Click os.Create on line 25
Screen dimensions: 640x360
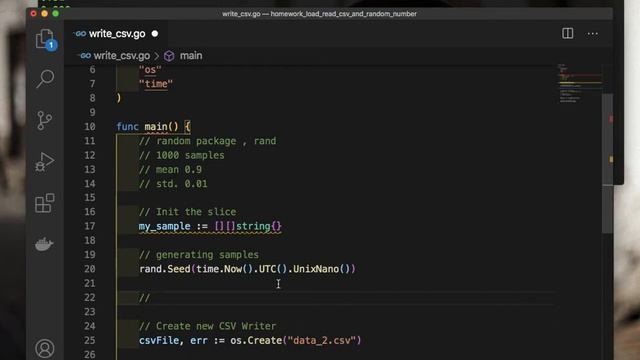[x=256, y=340]
